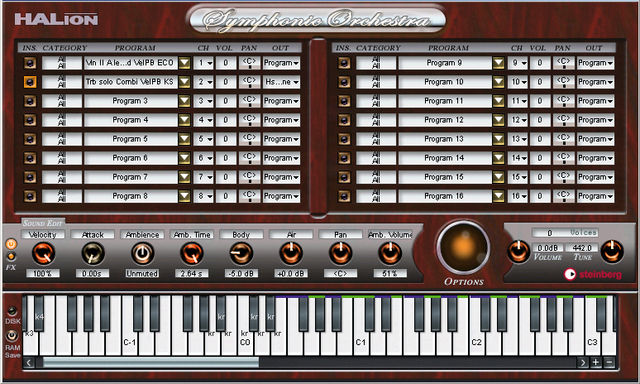This screenshot has width=640, height=384.
Task: Open the Options orb button
Action: [x=463, y=247]
